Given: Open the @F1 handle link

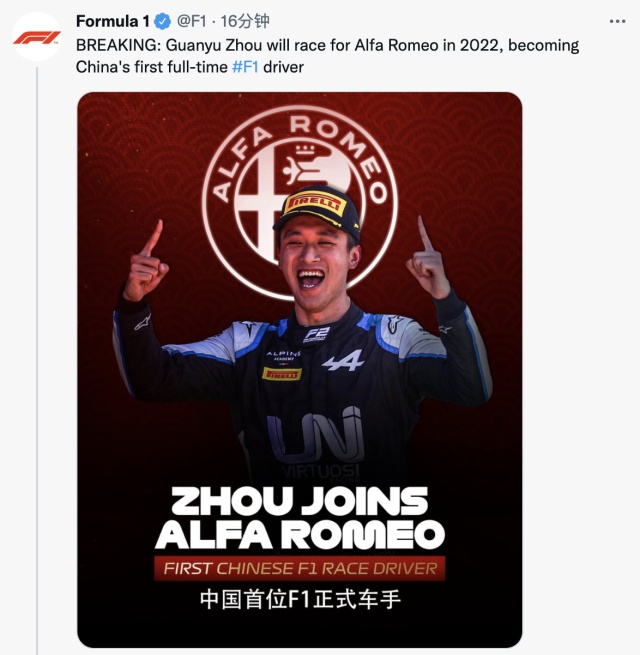Looking at the screenshot, I should coord(191,21).
